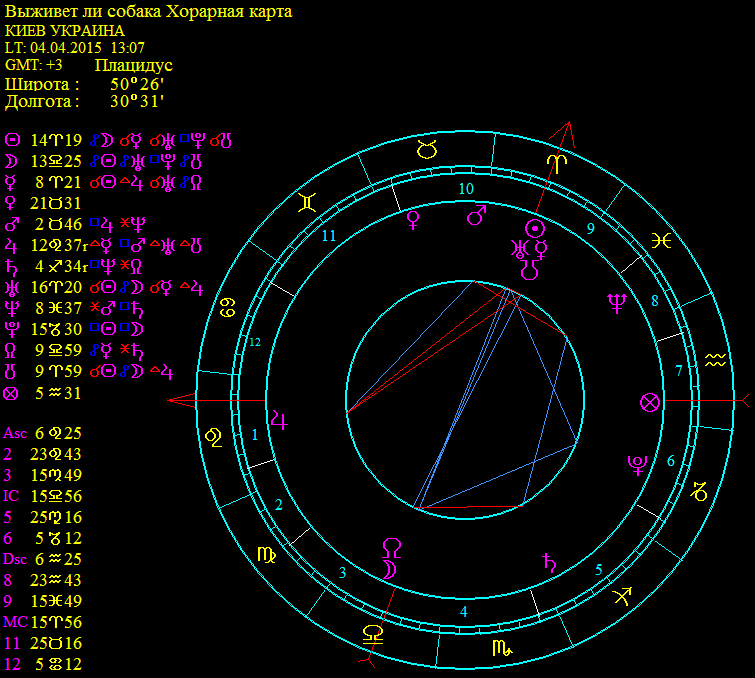Click the Moon symbol in the planet list

tap(11, 161)
